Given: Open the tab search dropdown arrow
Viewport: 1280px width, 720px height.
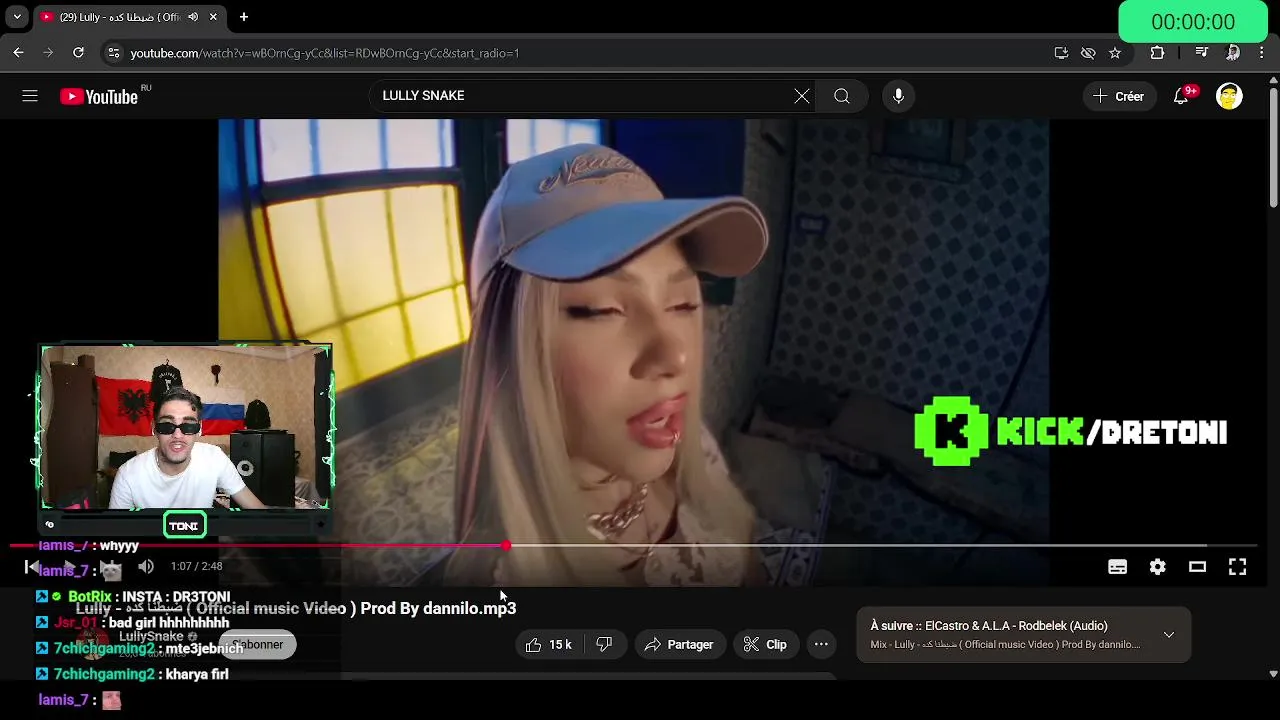Looking at the screenshot, I should [x=17, y=17].
